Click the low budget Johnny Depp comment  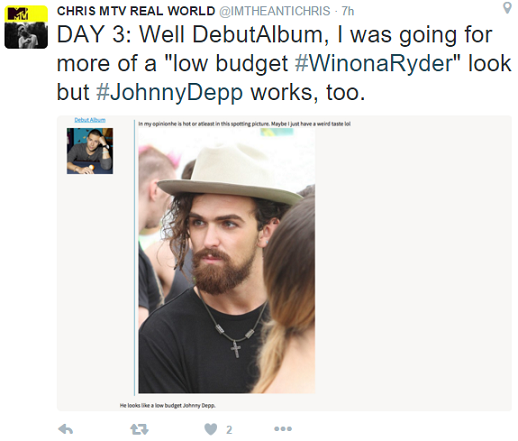click(x=168, y=405)
